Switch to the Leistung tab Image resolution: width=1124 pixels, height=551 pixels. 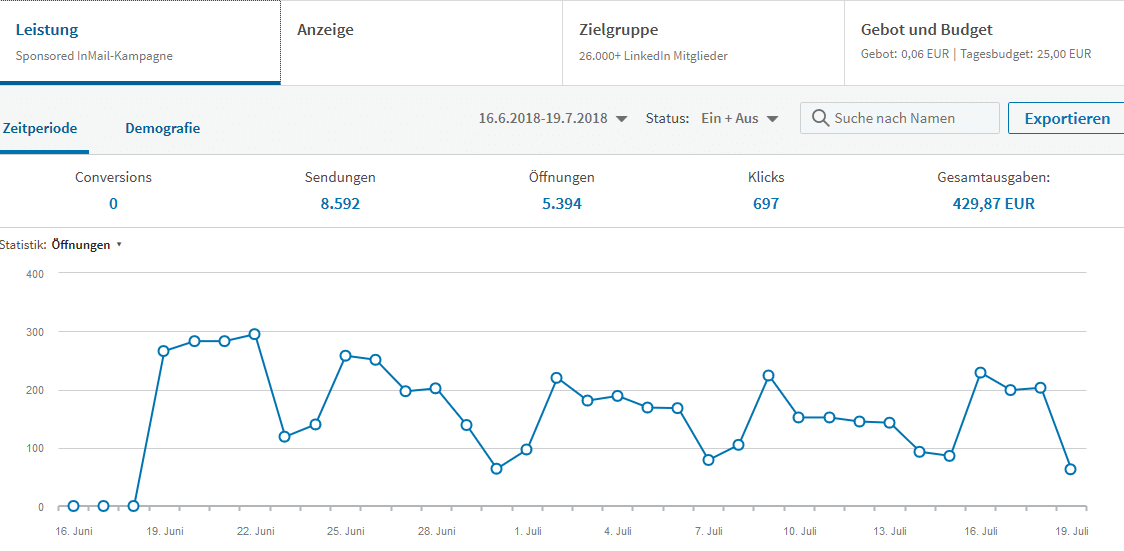click(x=140, y=42)
